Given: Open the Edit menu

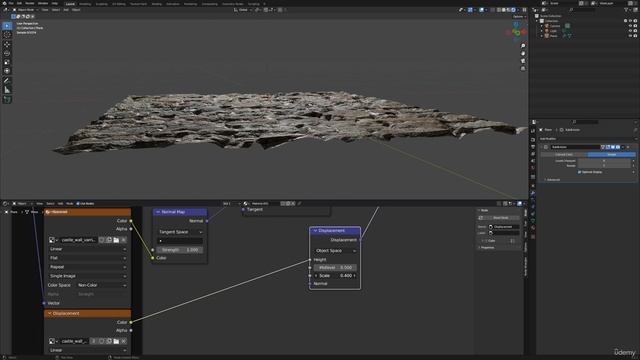Looking at the screenshot, I should 19,3.
